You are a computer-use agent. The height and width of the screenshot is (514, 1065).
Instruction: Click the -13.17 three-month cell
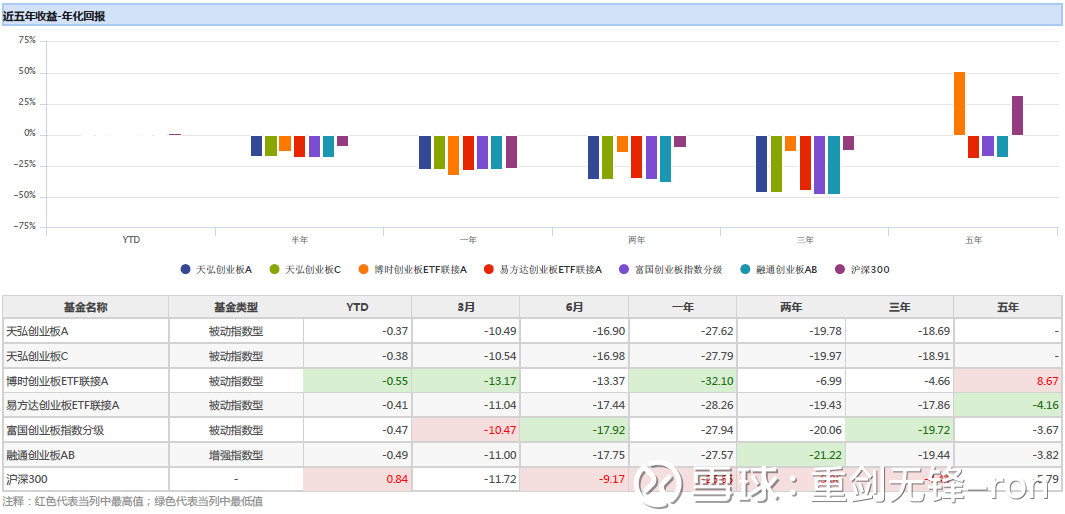(x=466, y=381)
